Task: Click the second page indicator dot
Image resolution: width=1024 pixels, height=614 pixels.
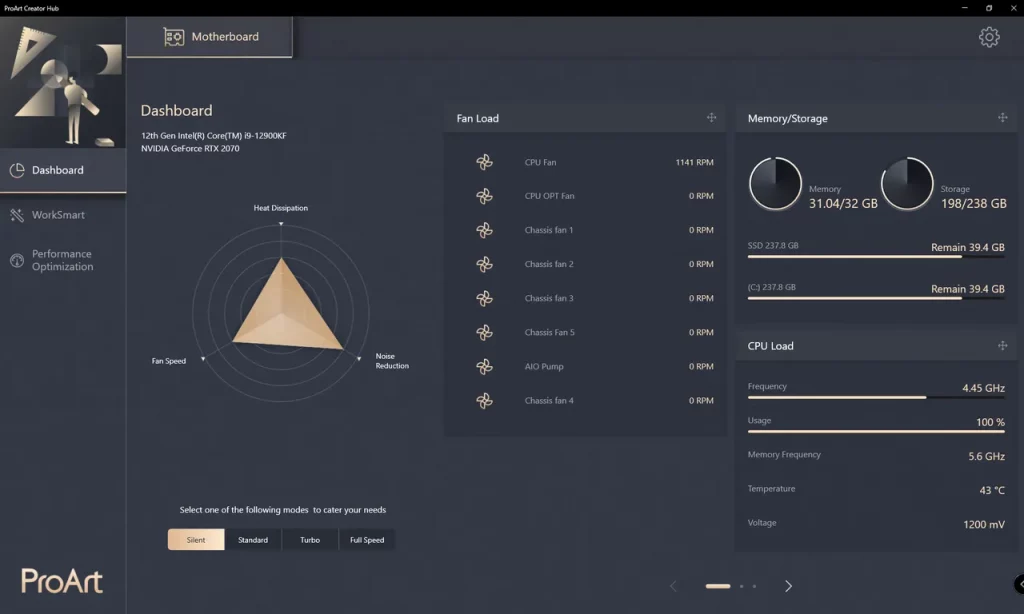Action: coord(741,586)
